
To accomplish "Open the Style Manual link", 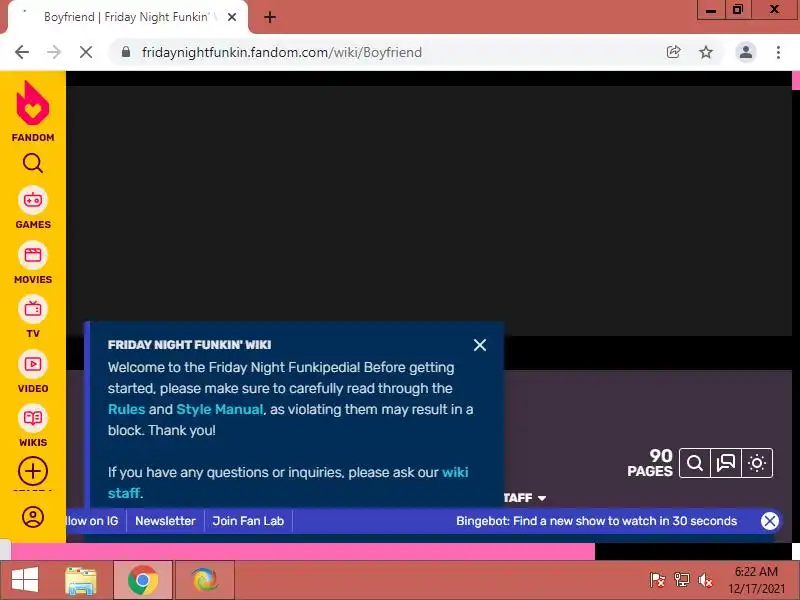I will point(219,409).
